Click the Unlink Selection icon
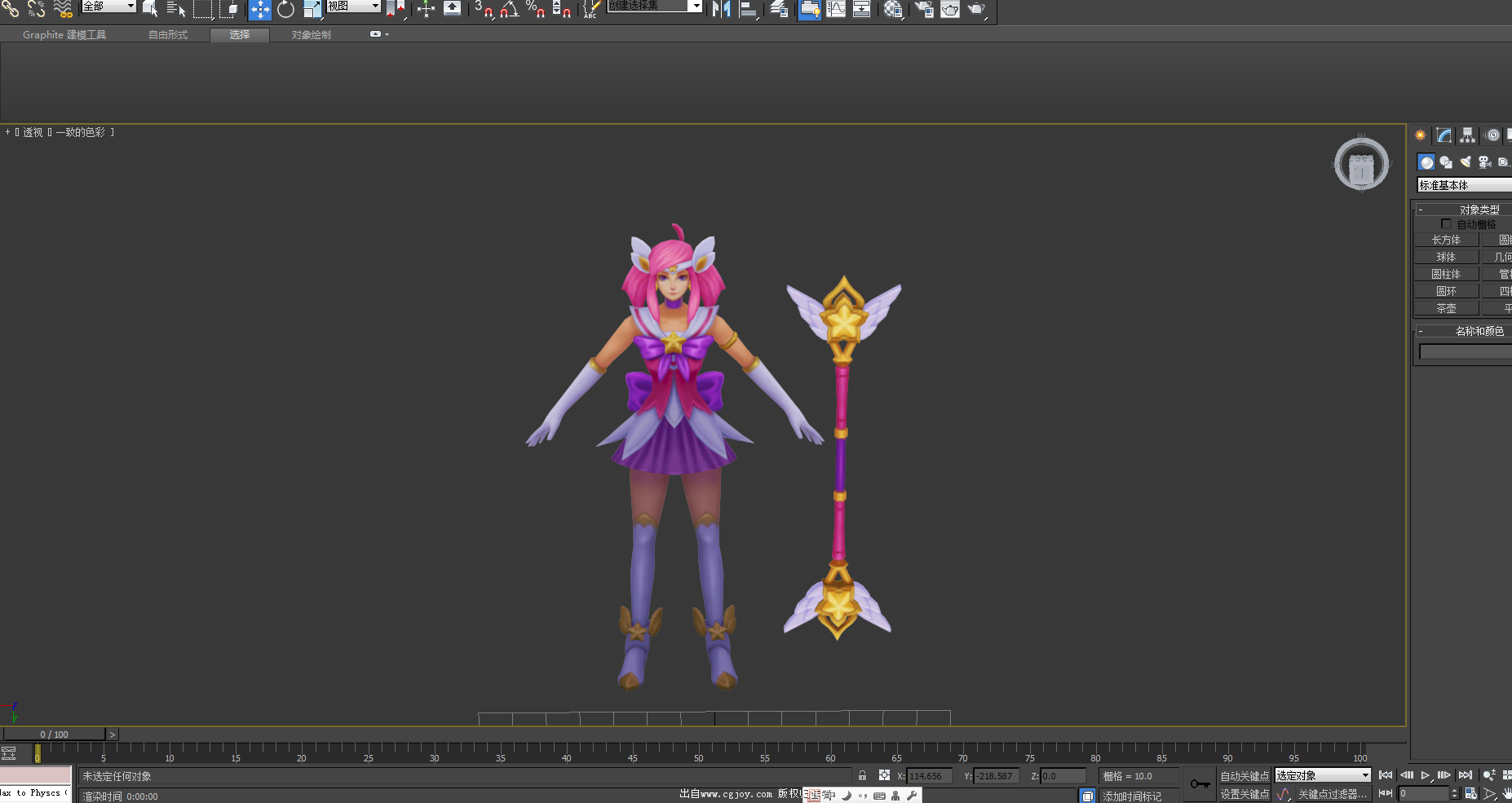The height and width of the screenshot is (803, 1512). (36, 9)
